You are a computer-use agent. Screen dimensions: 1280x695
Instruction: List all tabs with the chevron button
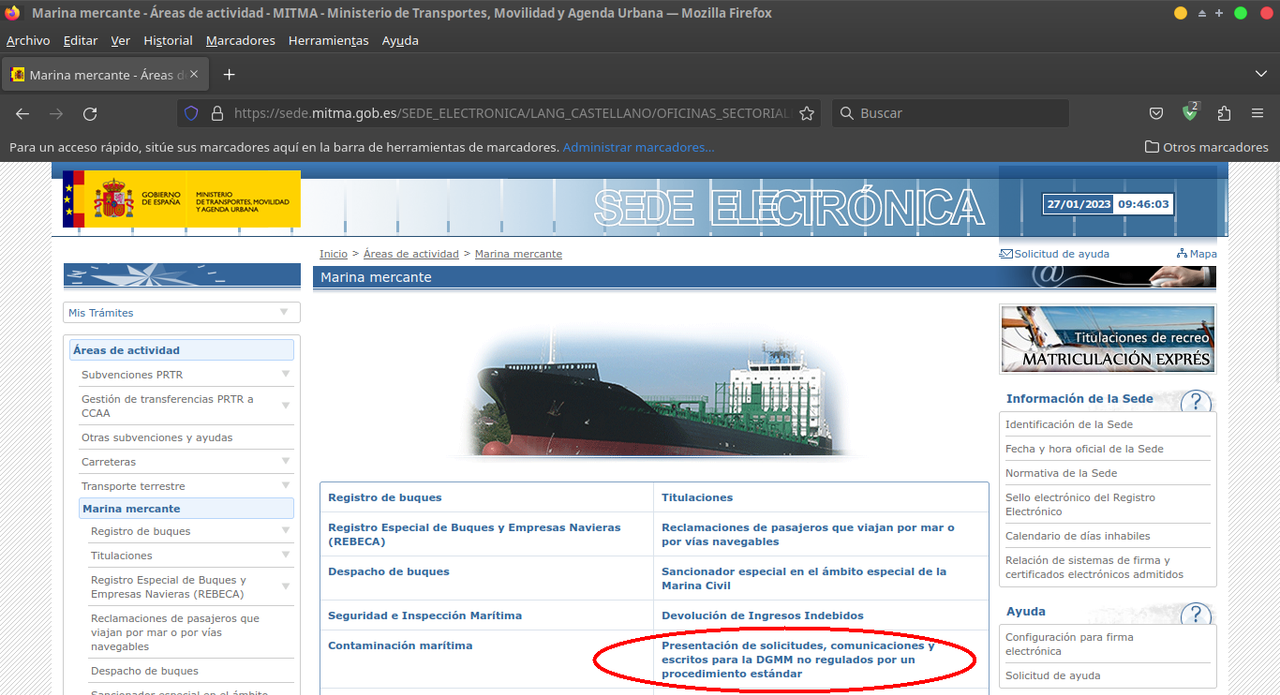click(1260, 74)
